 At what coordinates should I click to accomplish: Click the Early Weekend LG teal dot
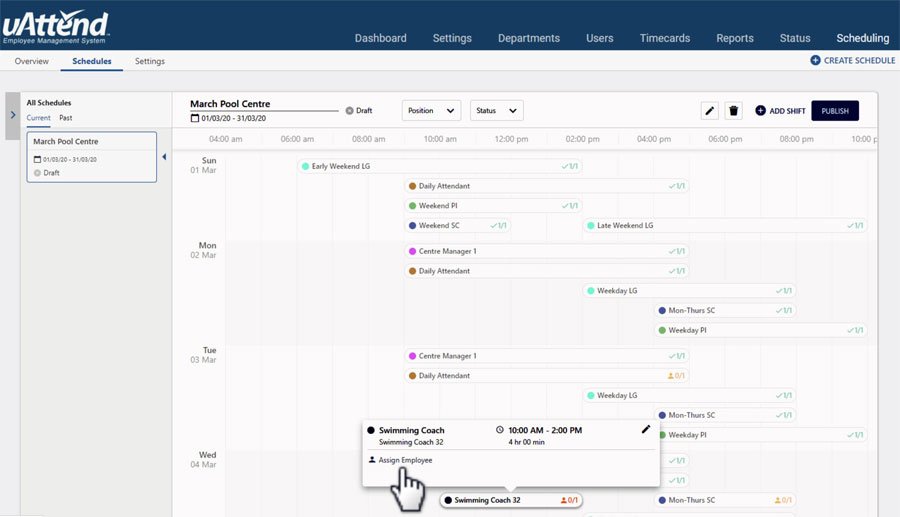305,166
